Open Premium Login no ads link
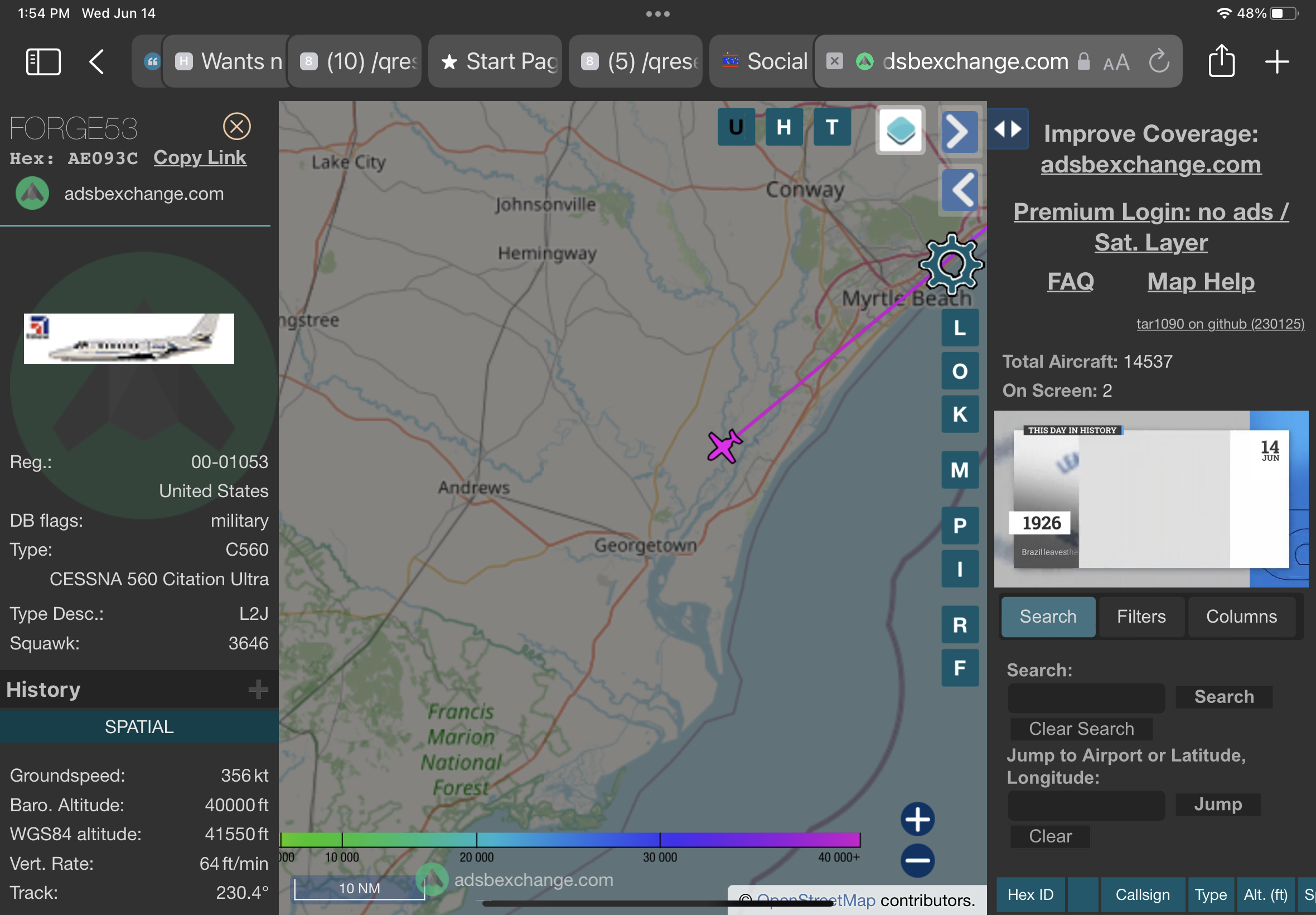This screenshot has height=915, width=1316. (1150, 227)
